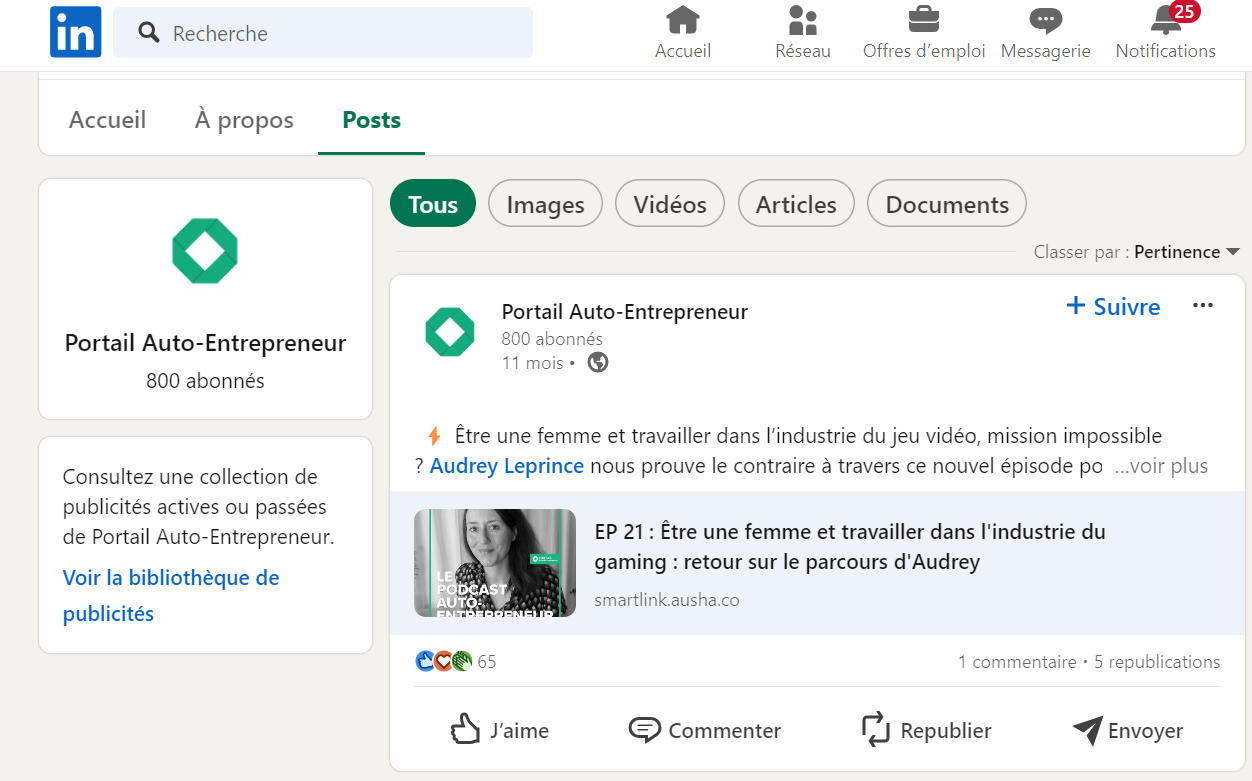Click the smartlink.ausha.co source text
This screenshot has width=1252, height=781.
coord(667,600)
